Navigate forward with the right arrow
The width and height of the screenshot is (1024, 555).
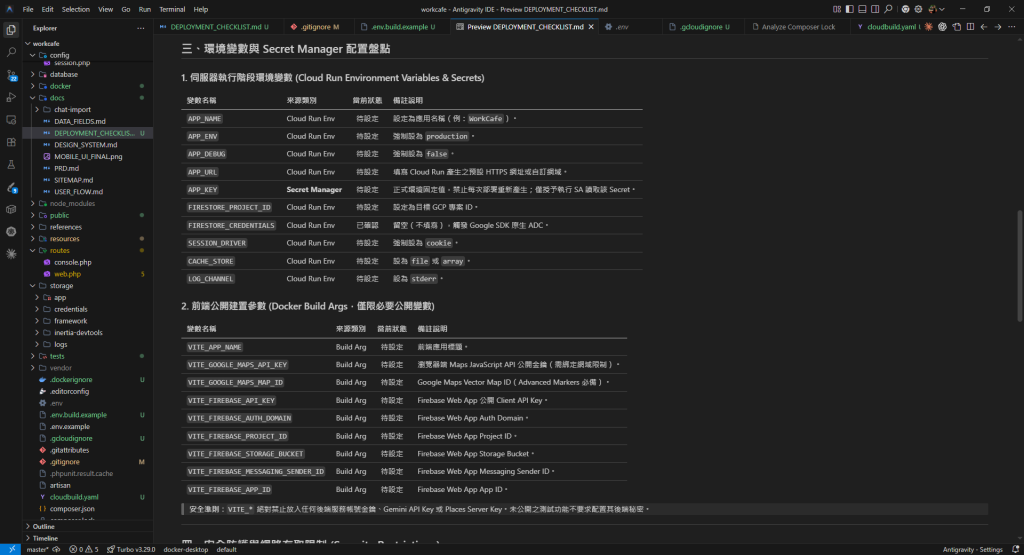tap(998, 27)
